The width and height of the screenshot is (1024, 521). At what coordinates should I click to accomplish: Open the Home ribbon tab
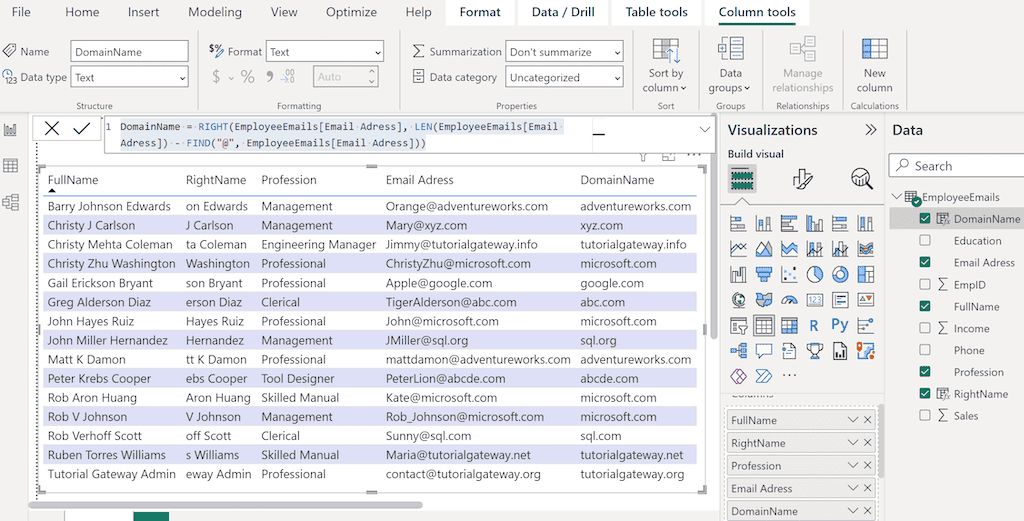pos(82,12)
